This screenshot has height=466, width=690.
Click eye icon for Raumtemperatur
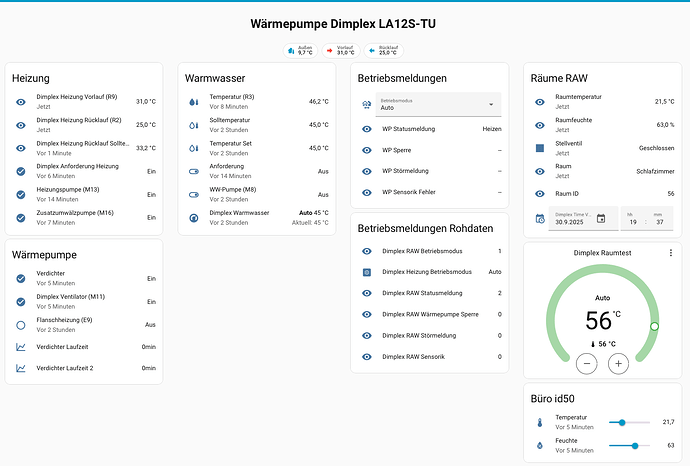tap(540, 102)
